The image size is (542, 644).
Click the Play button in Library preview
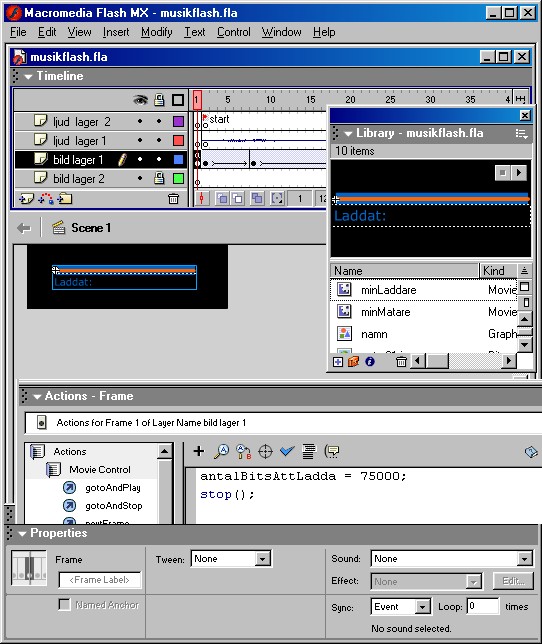point(519,172)
